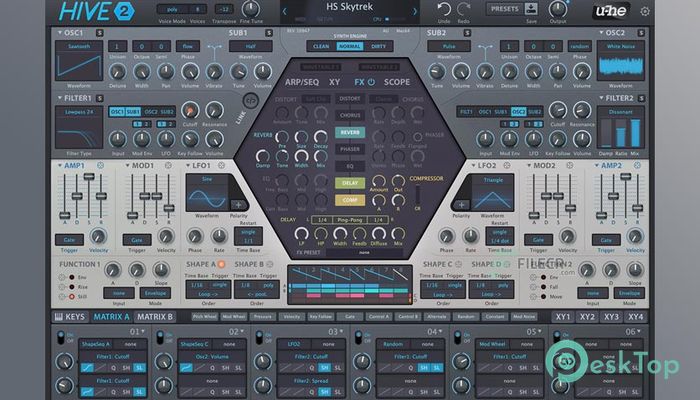The width and height of the screenshot is (700, 400).
Task: Open AMP1 gear options icon
Action: click(100, 165)
